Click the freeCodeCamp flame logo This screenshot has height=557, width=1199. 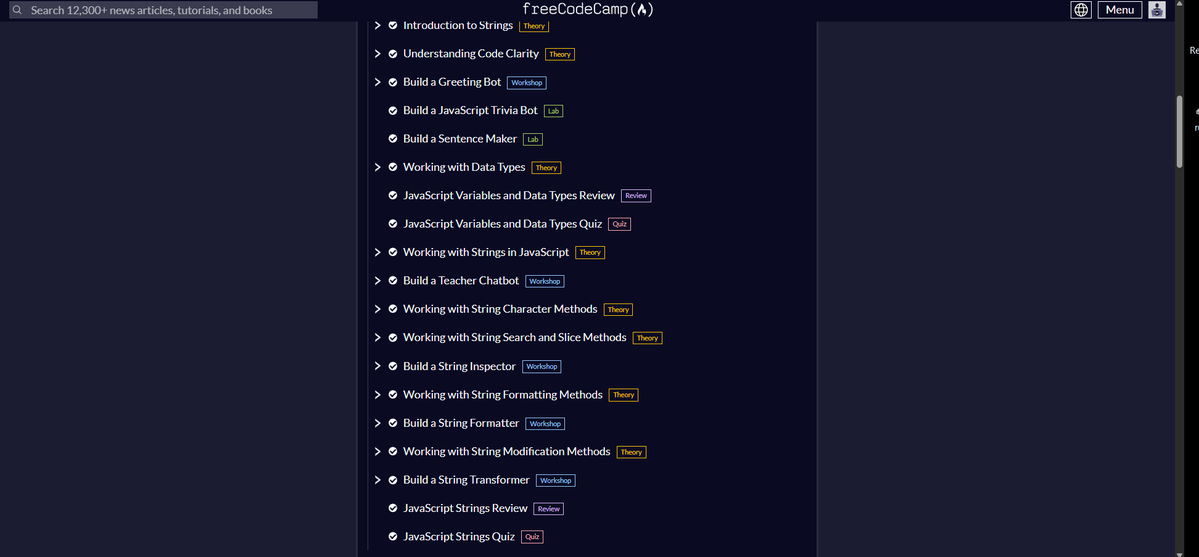[x=643, y=10]
